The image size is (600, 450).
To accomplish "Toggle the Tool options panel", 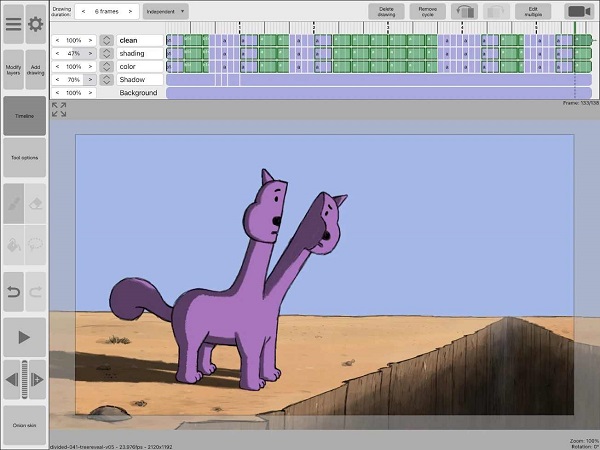I will [24, 158].
